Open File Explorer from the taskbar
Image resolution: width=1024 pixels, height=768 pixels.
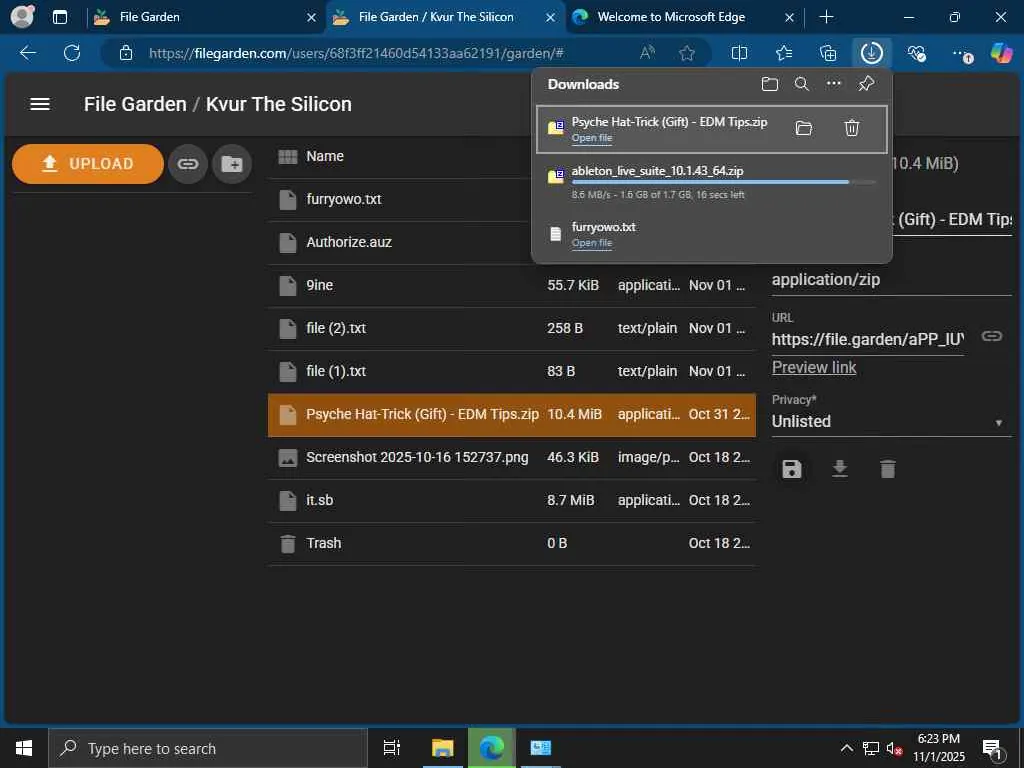442,748
